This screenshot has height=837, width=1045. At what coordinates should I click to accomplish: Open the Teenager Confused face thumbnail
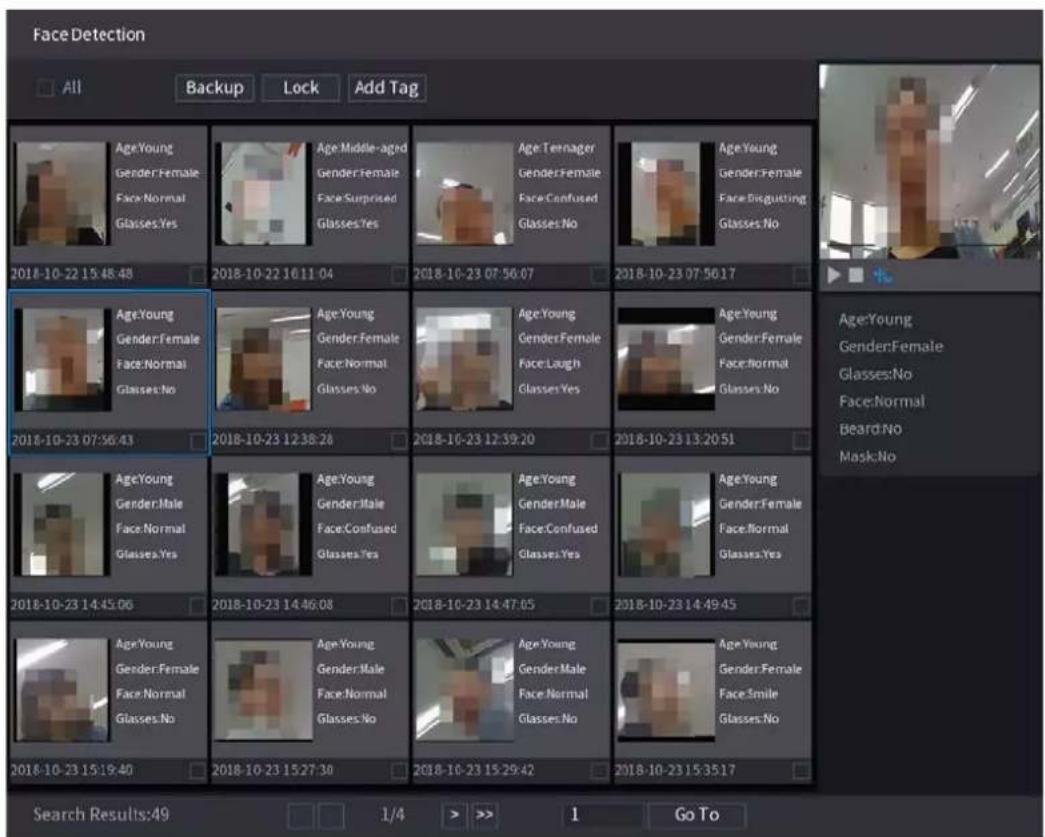click(x=465, y=193)
